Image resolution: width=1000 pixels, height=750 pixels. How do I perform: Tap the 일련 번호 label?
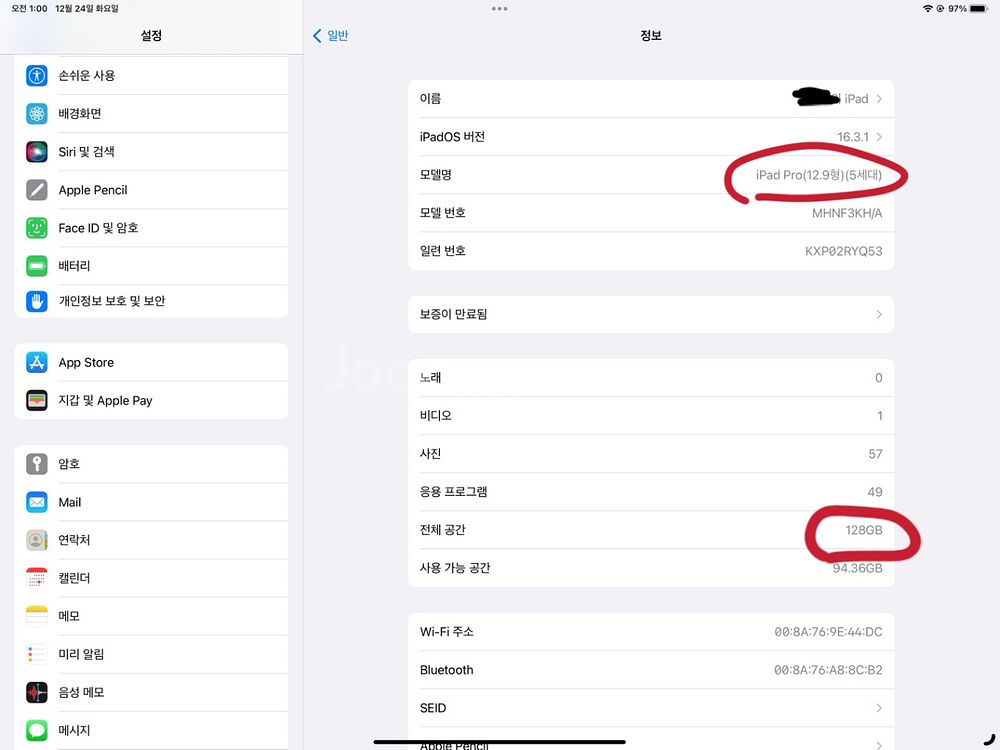[443, 251]
